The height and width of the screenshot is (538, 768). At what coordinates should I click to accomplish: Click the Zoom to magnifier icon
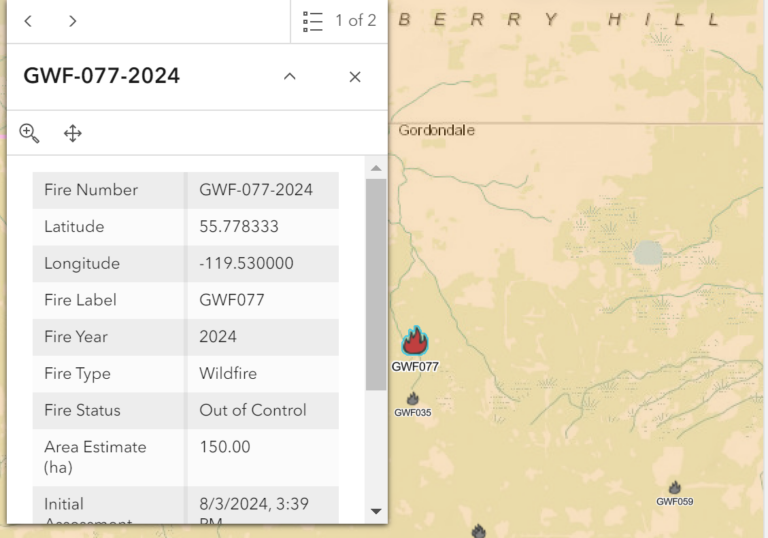tap(29, 133)
